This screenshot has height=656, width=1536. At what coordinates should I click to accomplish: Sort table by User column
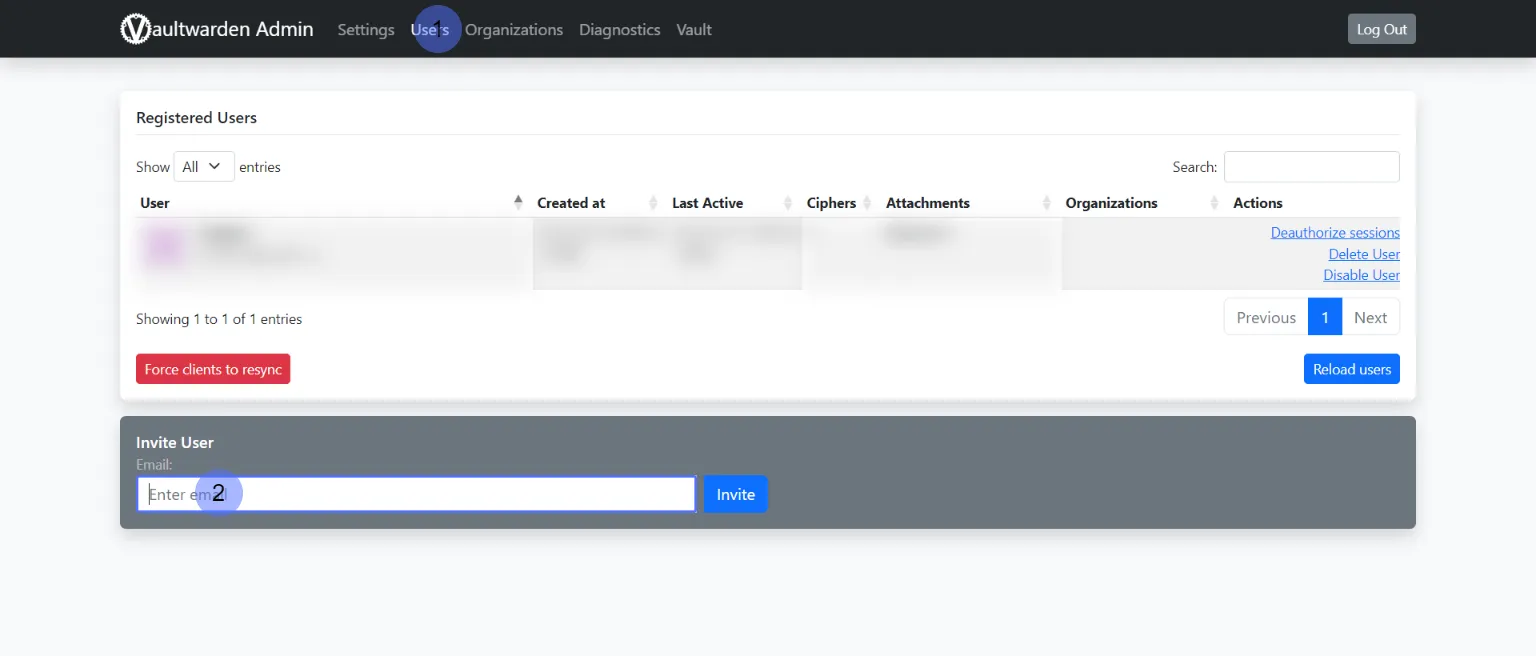[331, 203]
